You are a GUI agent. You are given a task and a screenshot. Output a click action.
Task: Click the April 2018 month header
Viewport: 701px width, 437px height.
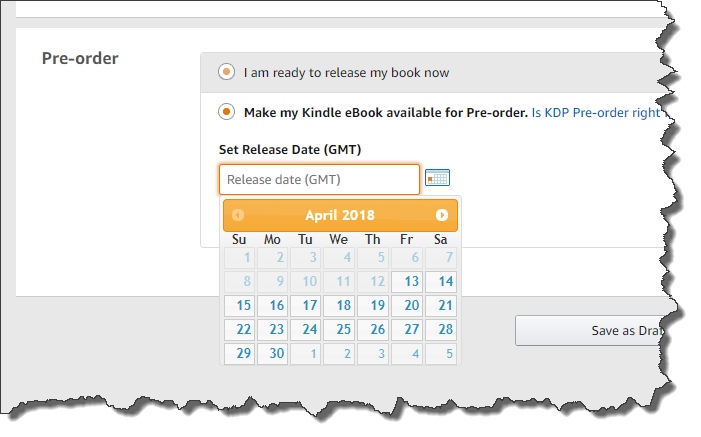(x=340, y=215)
